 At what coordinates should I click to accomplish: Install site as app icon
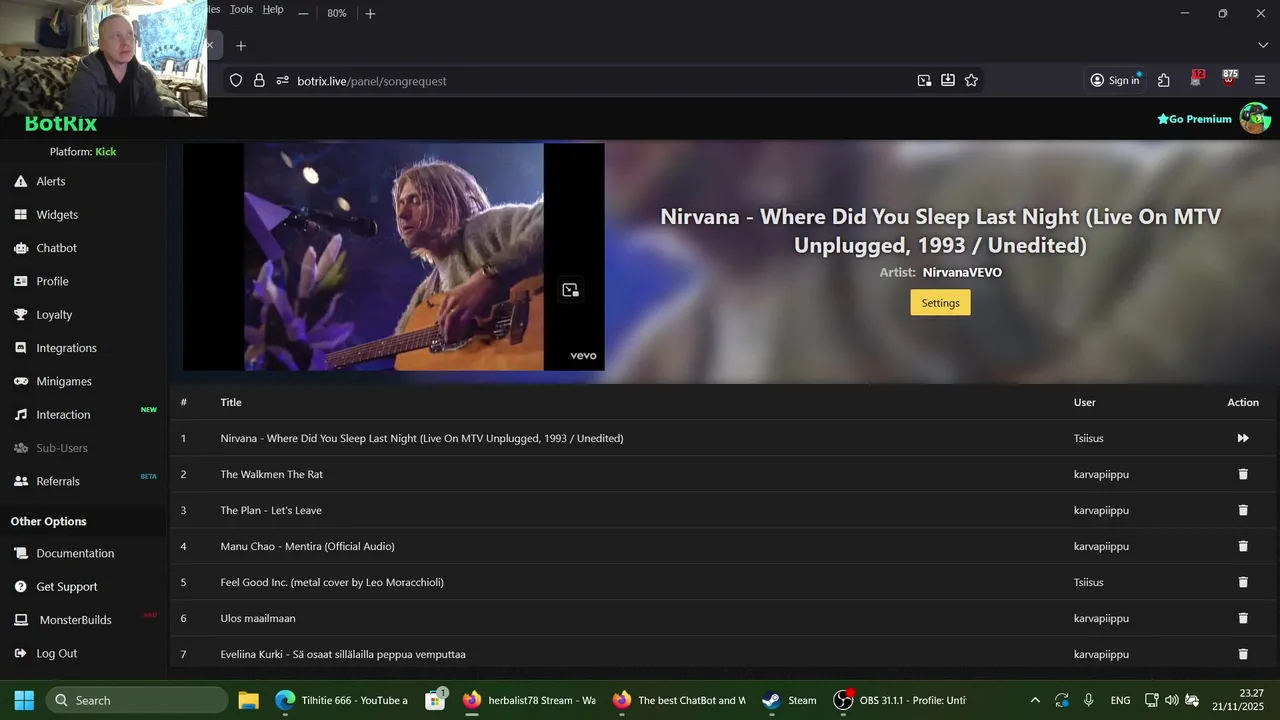pos(947,81)
